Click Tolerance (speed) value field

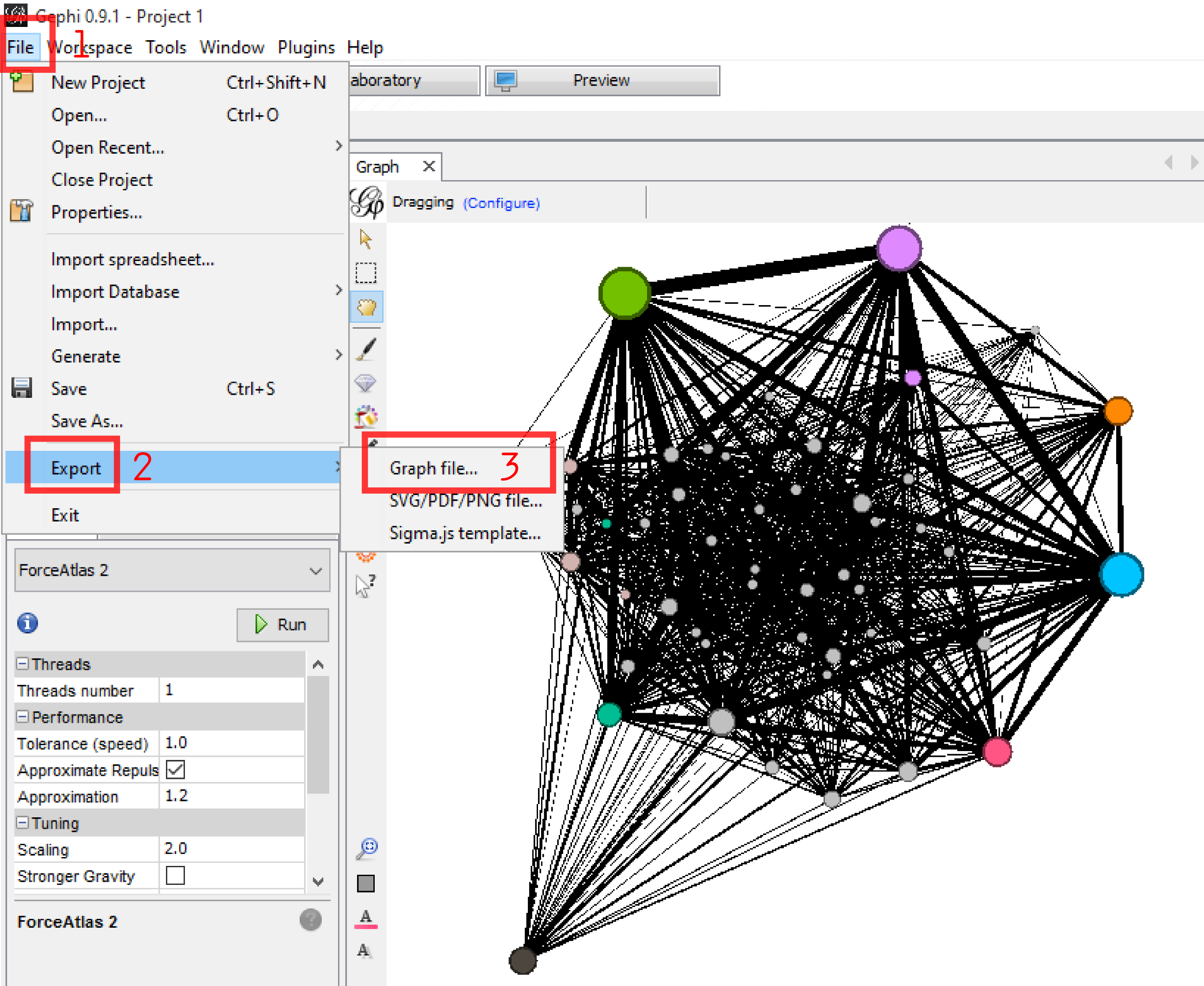pos(232,743)
